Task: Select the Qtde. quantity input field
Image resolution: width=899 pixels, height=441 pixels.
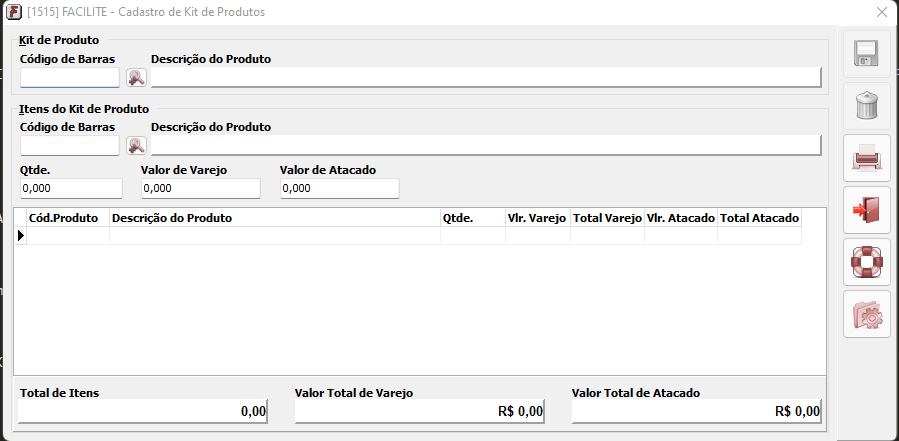Action: [70, 188]
